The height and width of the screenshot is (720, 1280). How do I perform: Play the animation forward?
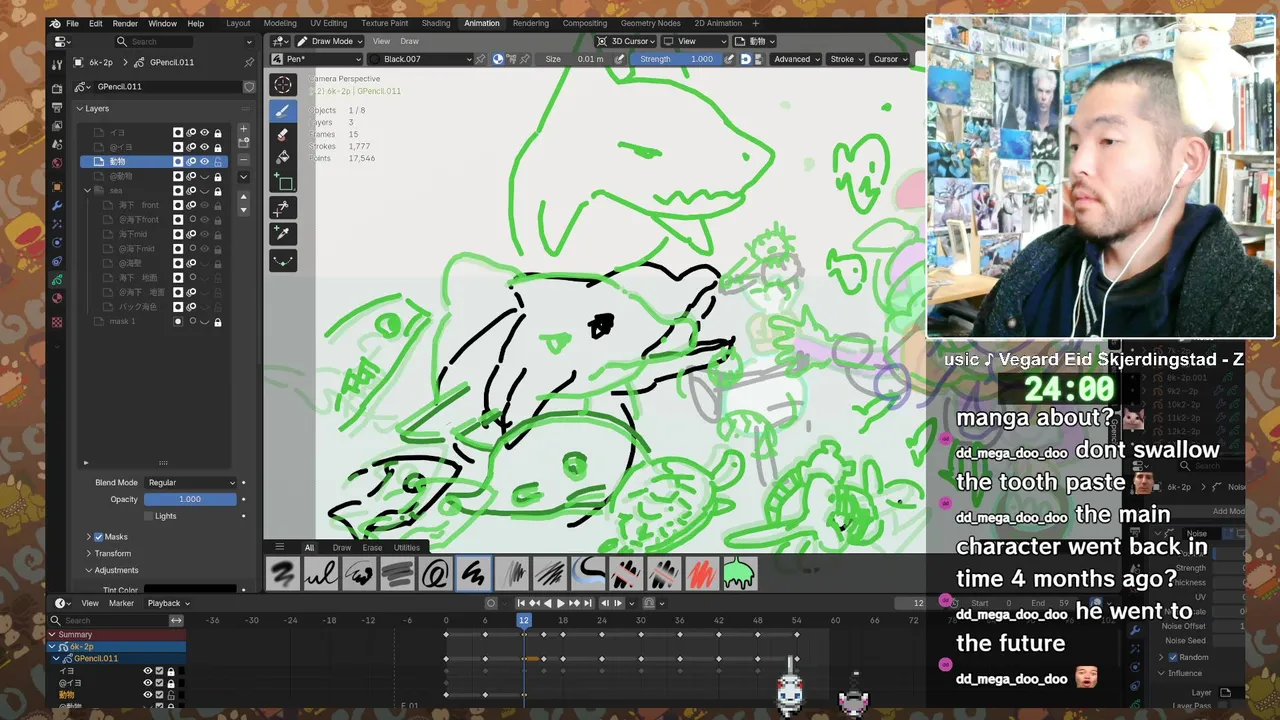coord(560,603)
